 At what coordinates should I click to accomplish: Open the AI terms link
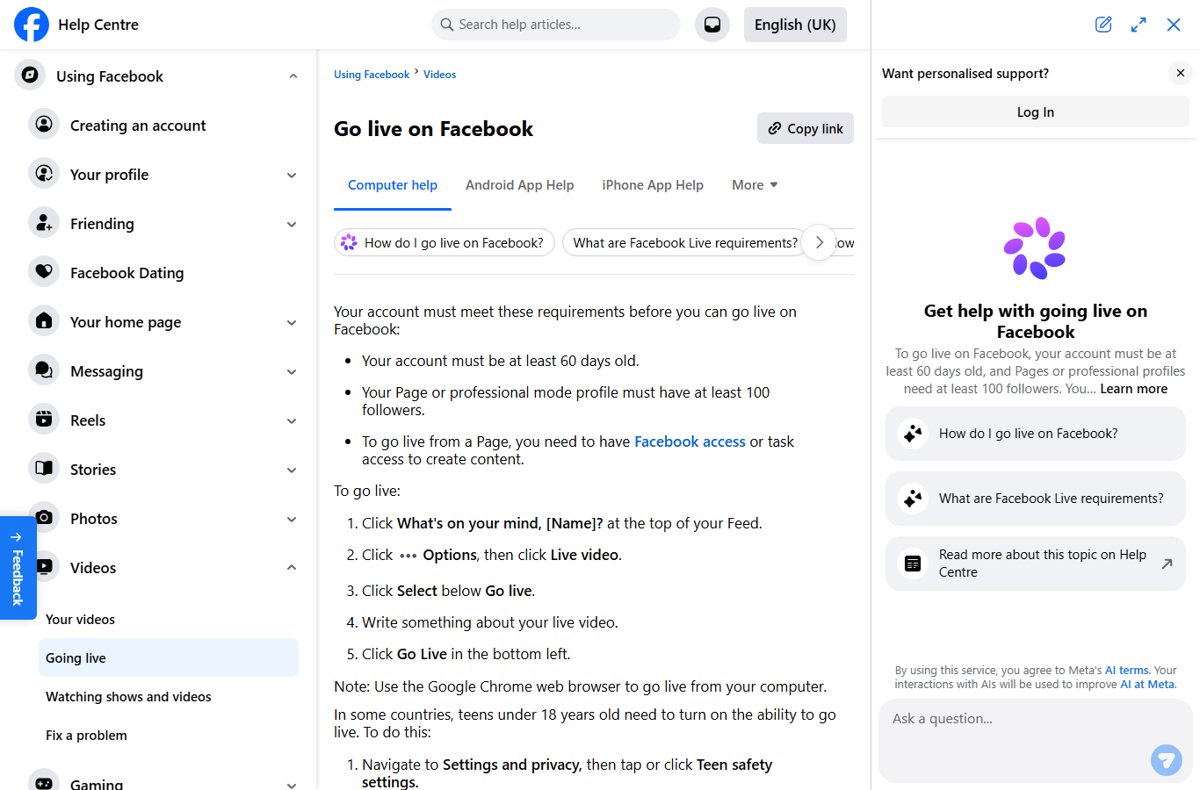1127,670
